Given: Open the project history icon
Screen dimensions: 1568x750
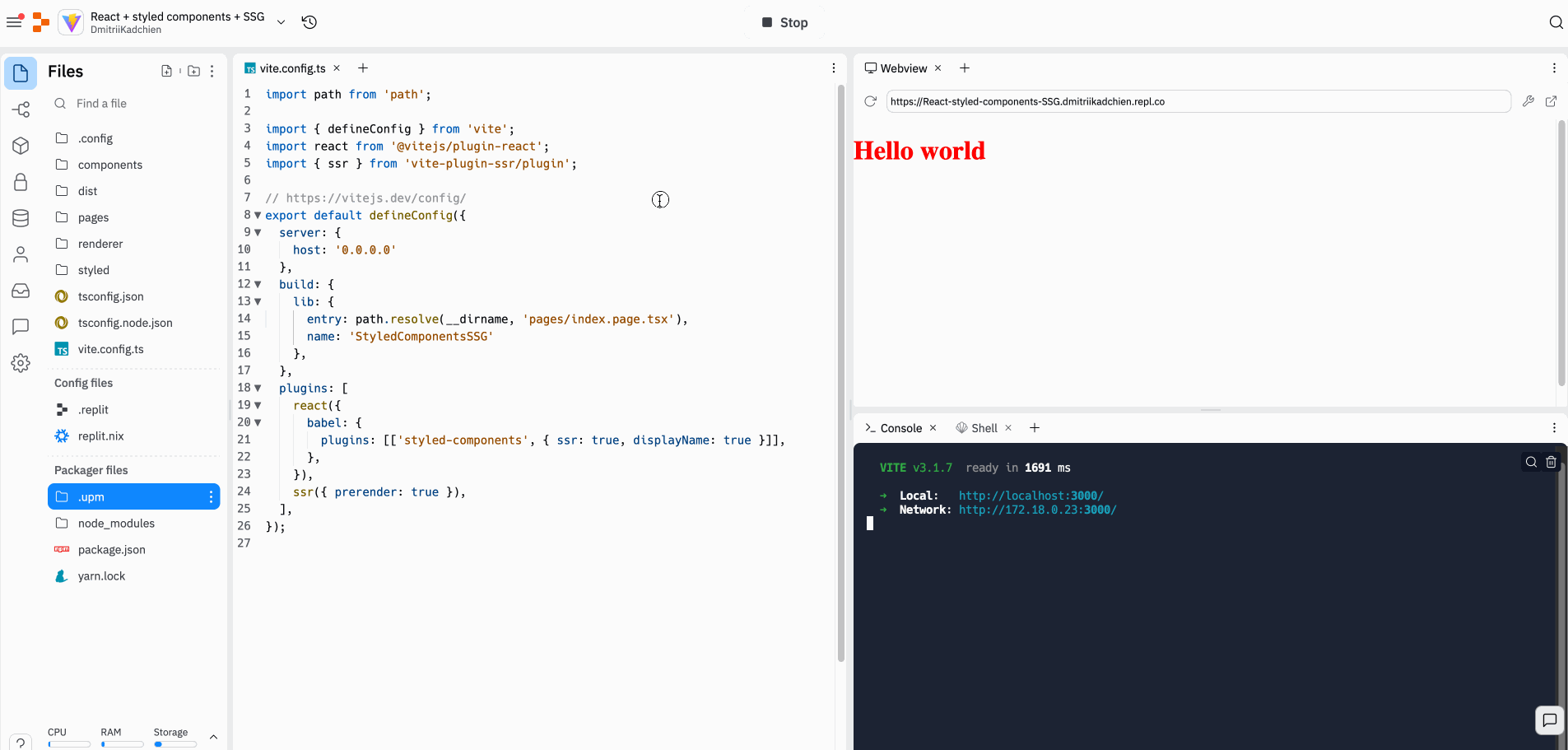Looking at the screenshot, I should [309, 22].
